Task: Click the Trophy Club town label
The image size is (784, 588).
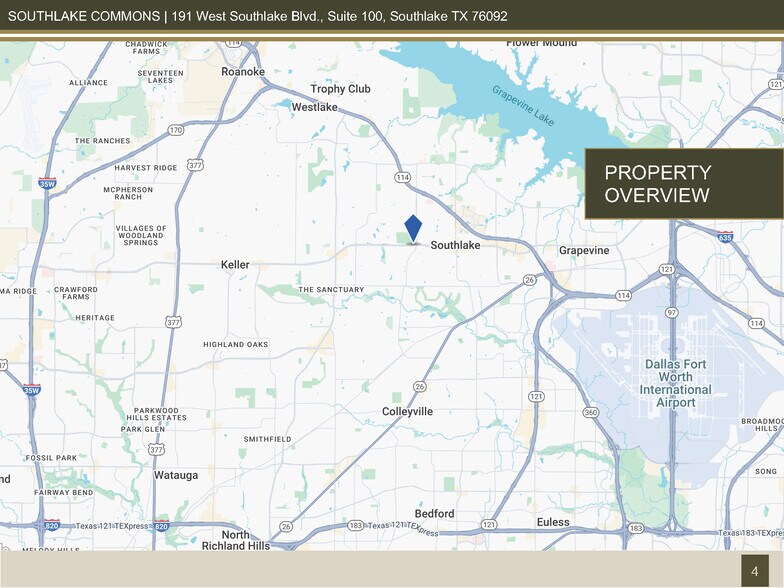Action: 340,89
